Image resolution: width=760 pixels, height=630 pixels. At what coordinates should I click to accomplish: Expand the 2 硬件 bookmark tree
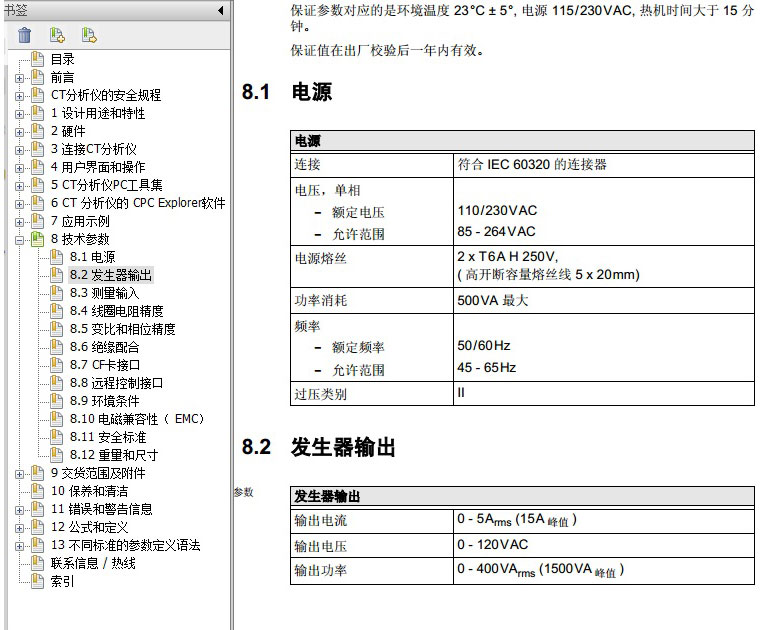(x=20, y=131)
